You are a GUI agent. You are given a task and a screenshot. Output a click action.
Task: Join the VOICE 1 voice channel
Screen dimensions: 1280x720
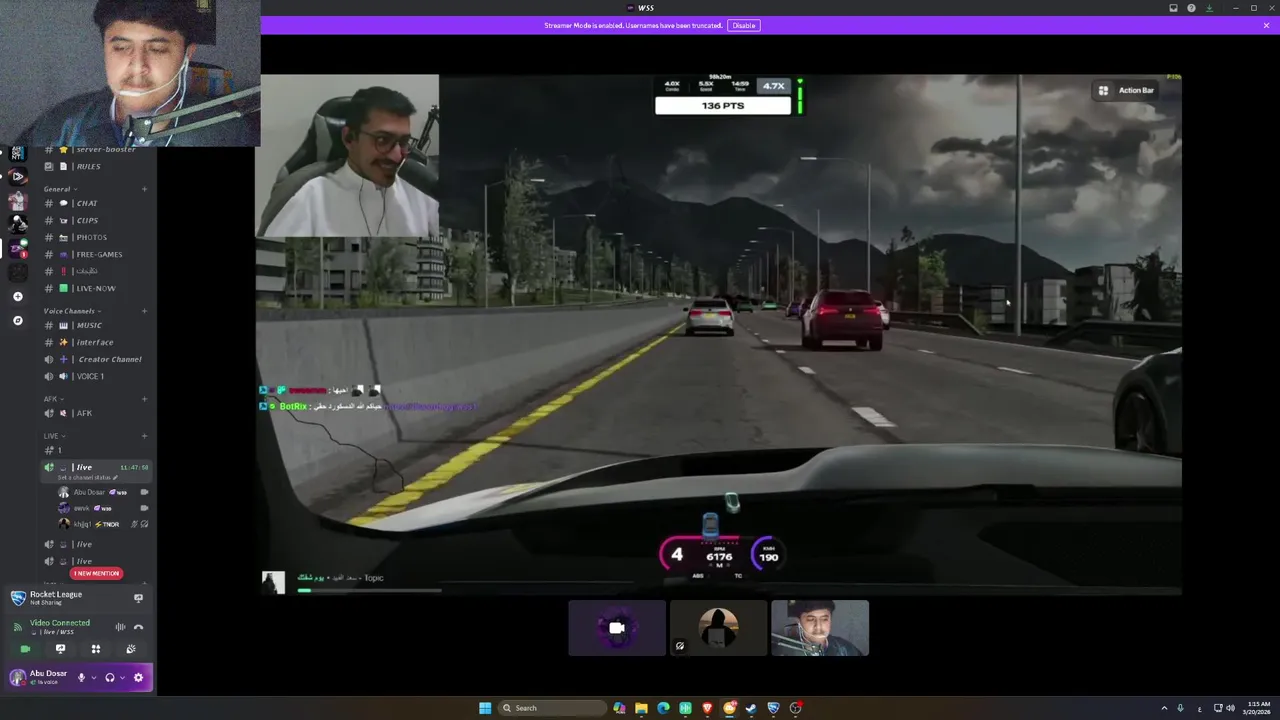click(96, 376)
